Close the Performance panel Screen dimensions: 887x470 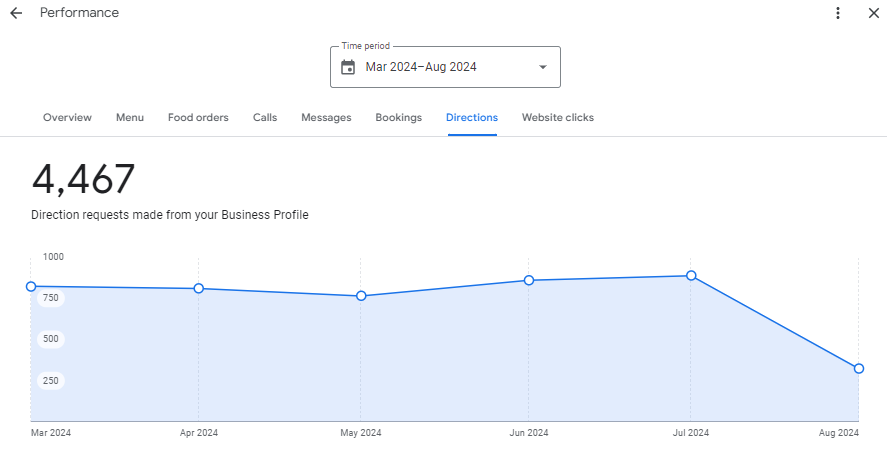tap(873, 13)
